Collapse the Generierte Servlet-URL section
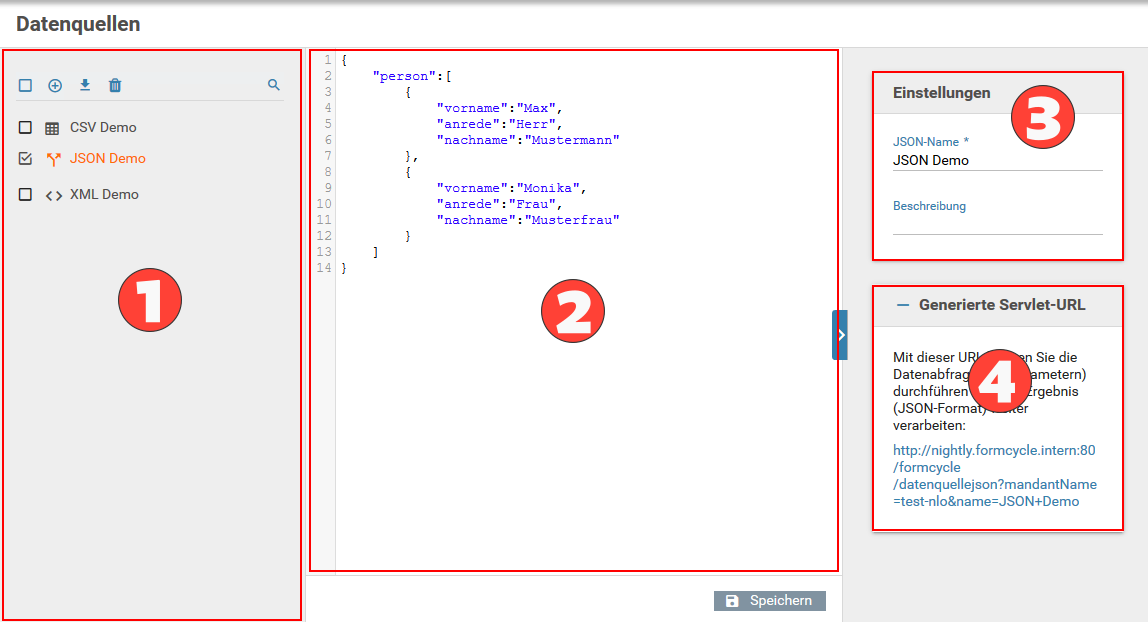The height and width of the screenshot is (622, 1148). [903, 306]
